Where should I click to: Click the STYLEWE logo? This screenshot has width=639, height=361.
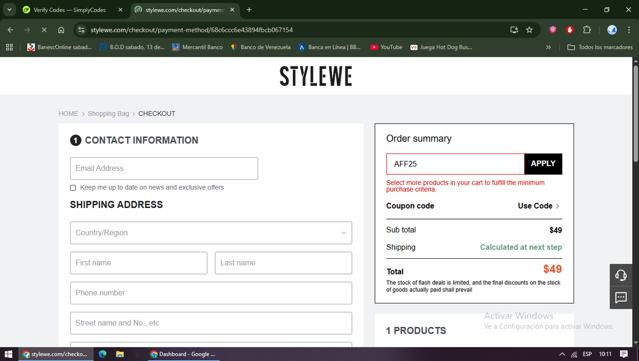316,76
